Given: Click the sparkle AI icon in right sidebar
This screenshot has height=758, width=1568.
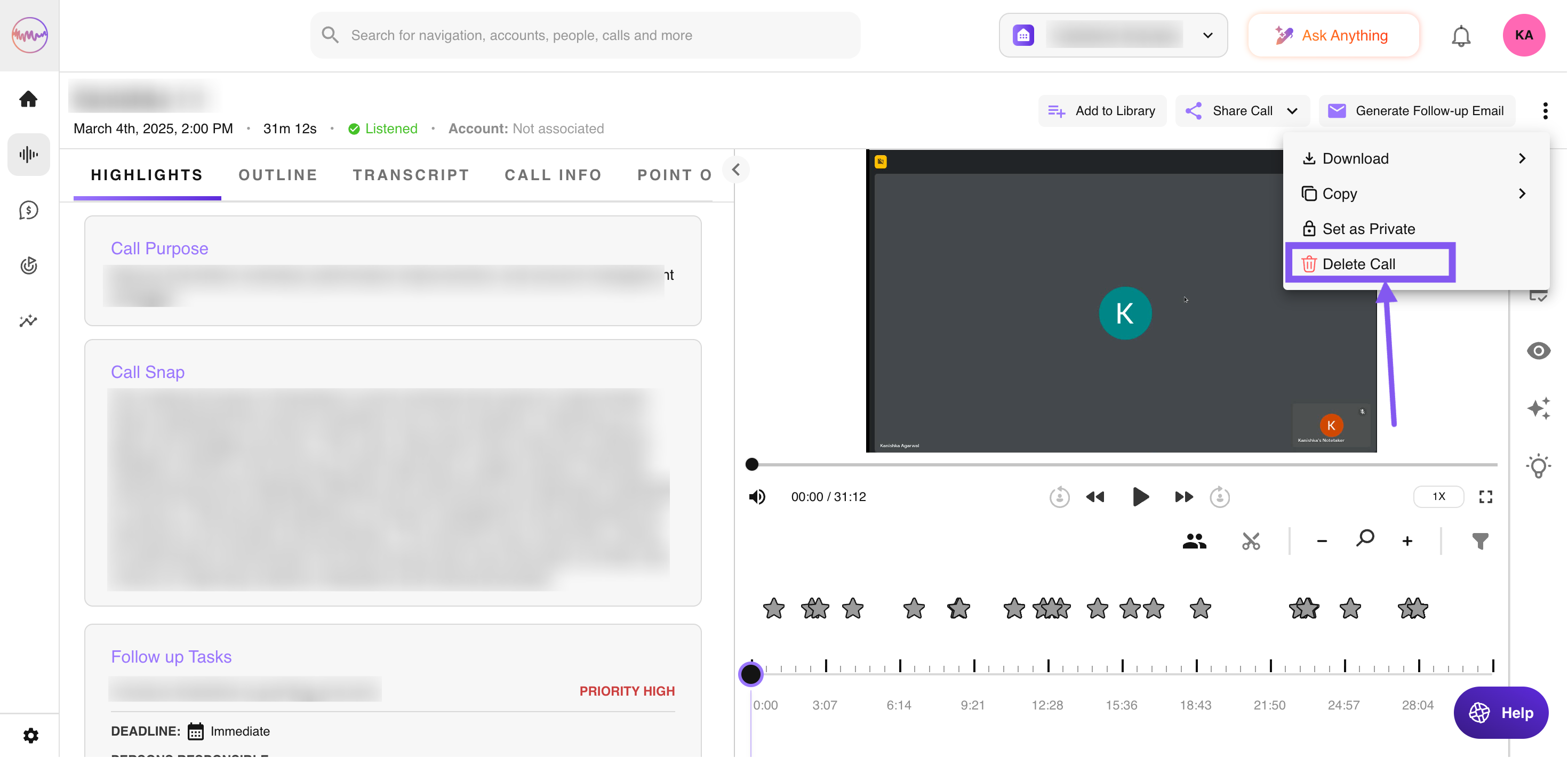Looking at the screenshot, I should pos(1538,408).
